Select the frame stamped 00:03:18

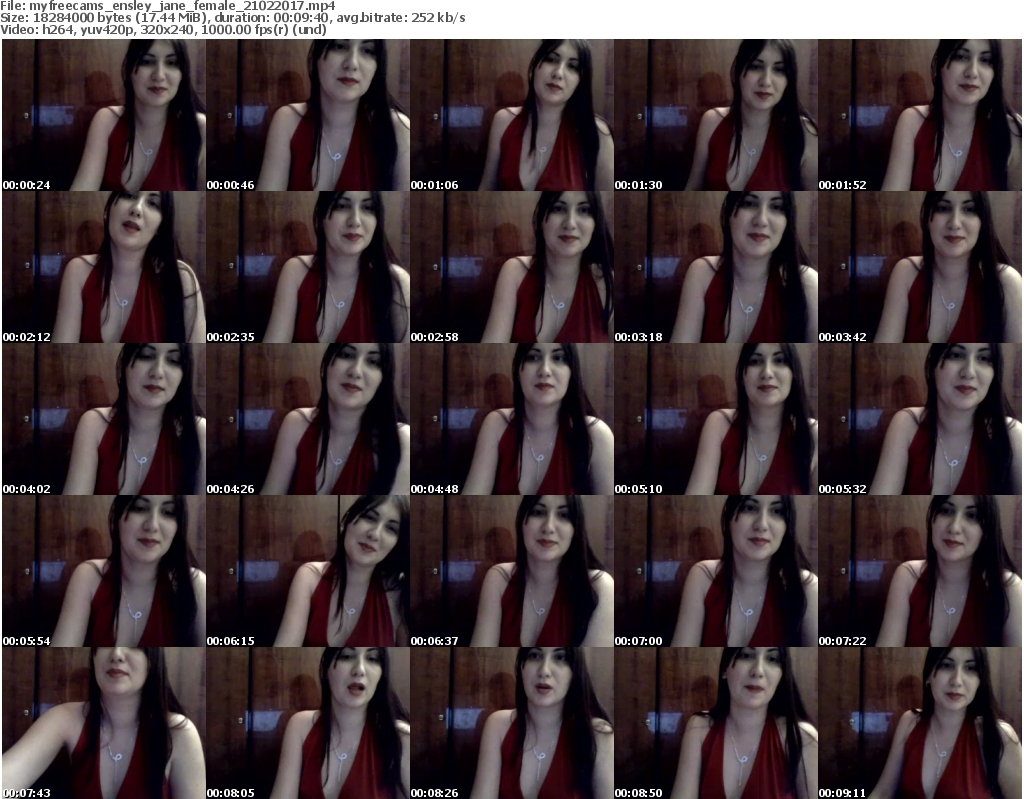coord(716,267)
